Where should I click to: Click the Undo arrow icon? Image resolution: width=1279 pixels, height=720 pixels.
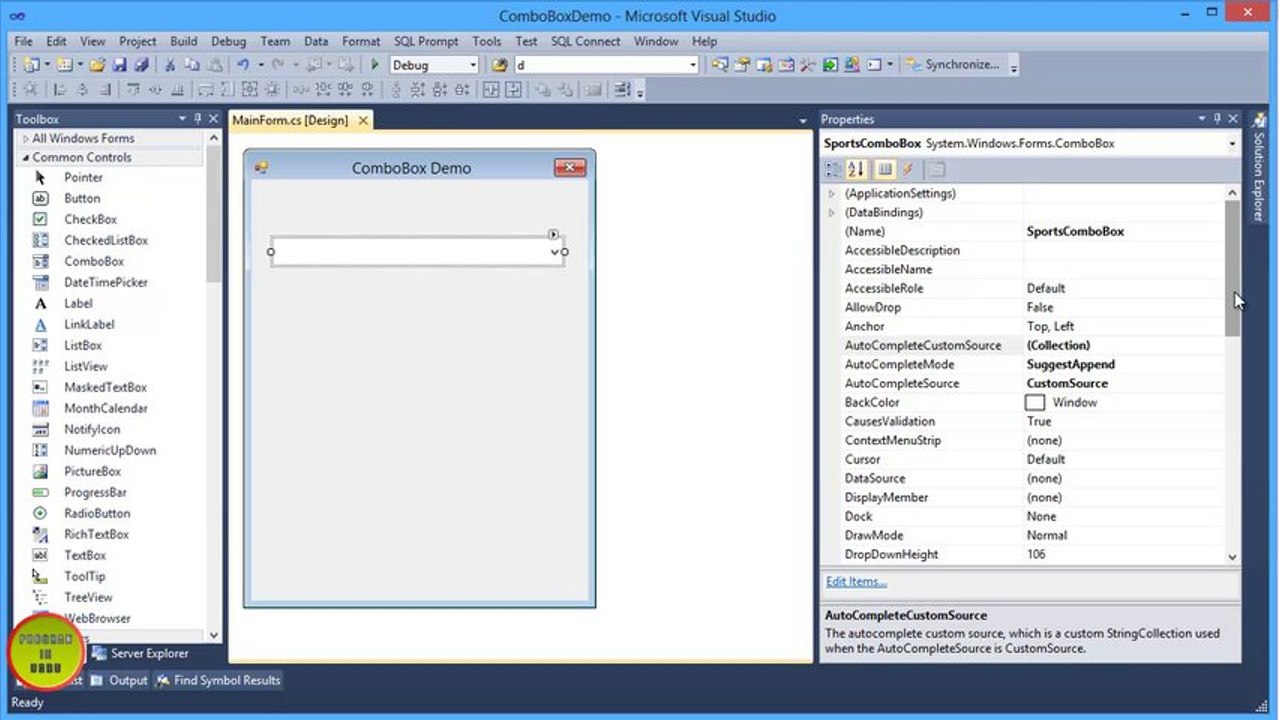(242, 65)
